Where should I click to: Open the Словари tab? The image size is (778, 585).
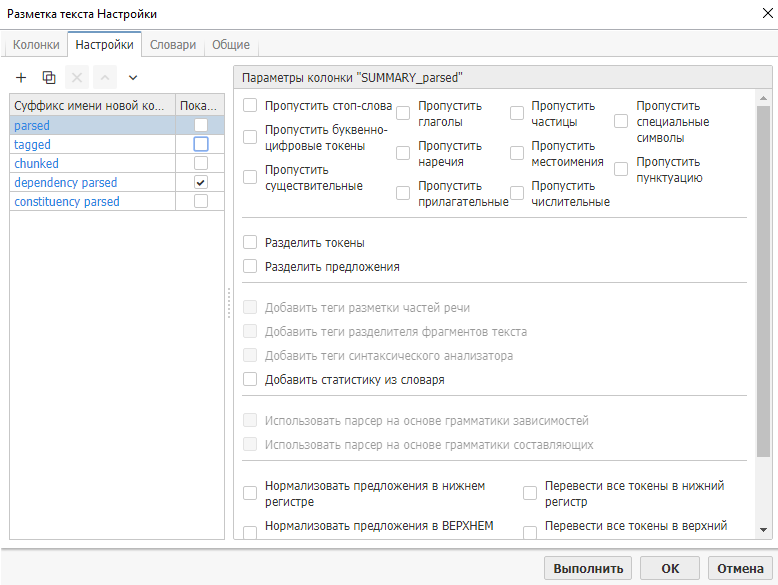(173, 45)
